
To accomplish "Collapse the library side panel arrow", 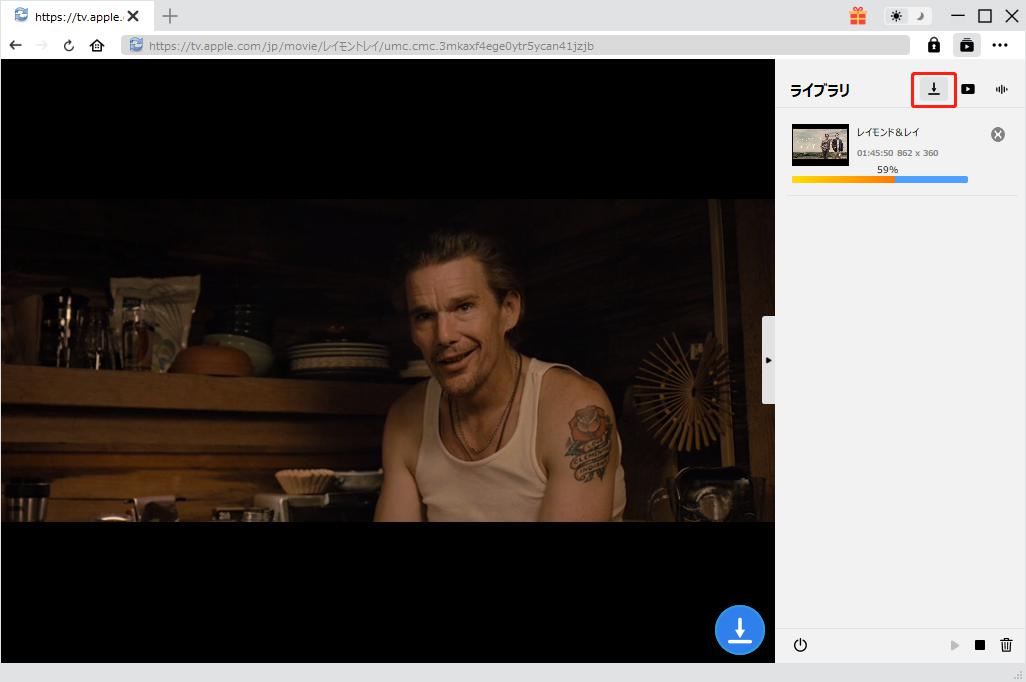I will click(x=768, y=360).
